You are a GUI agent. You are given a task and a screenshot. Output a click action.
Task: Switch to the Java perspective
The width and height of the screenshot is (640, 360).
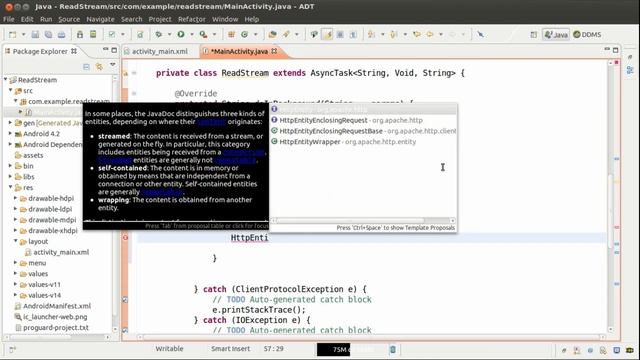pos(556,35)
